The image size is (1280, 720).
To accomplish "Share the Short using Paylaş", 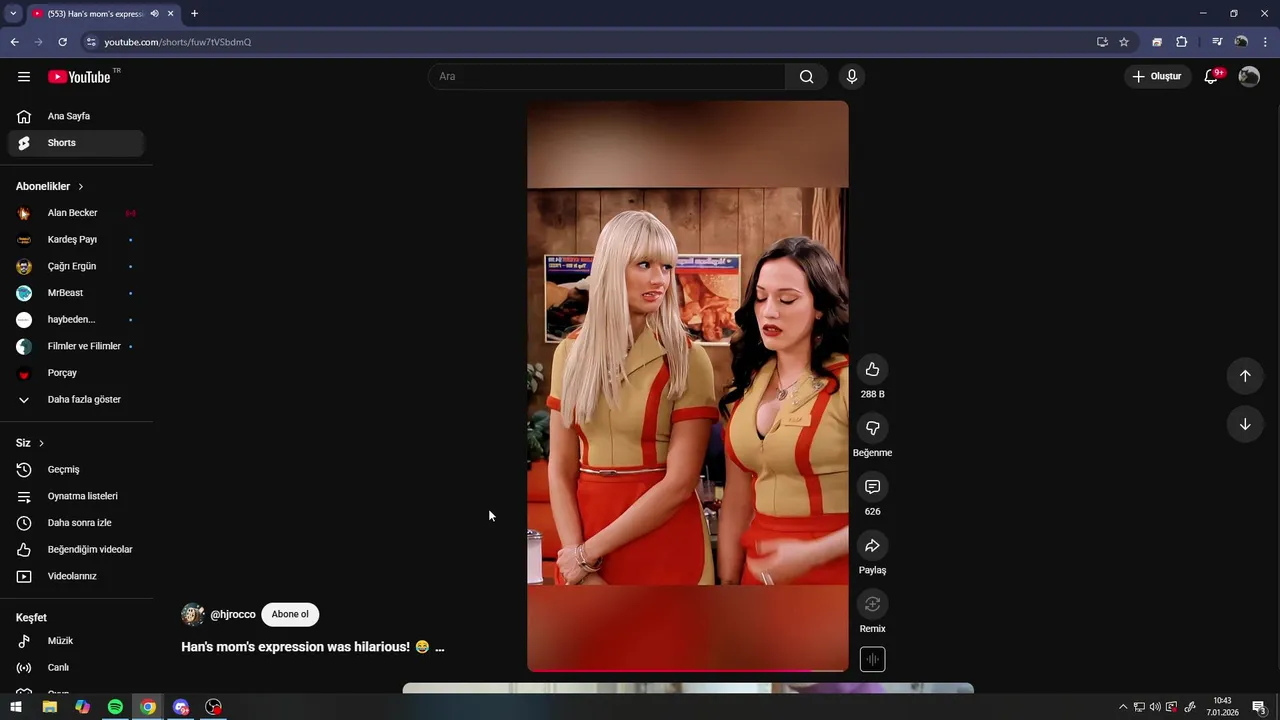I will click(872, 545).
